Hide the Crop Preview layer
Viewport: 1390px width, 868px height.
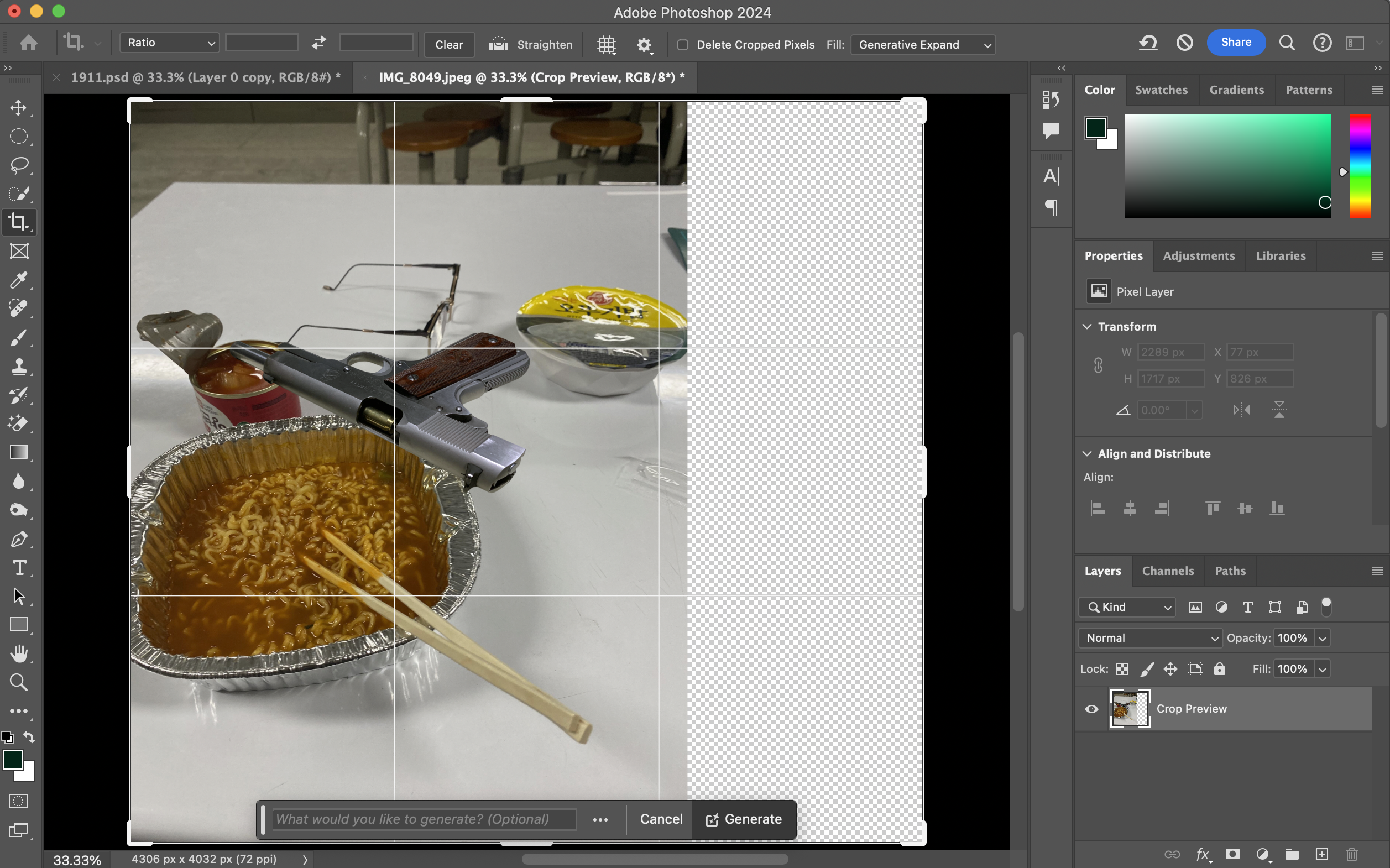pyautogui.click(x=1091, y=709)
